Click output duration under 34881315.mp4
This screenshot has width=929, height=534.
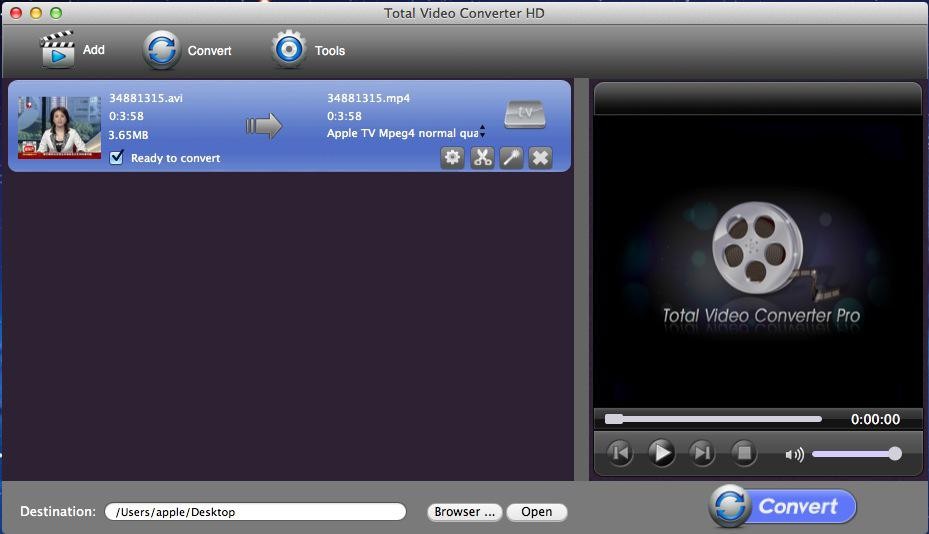click(344, 116)
